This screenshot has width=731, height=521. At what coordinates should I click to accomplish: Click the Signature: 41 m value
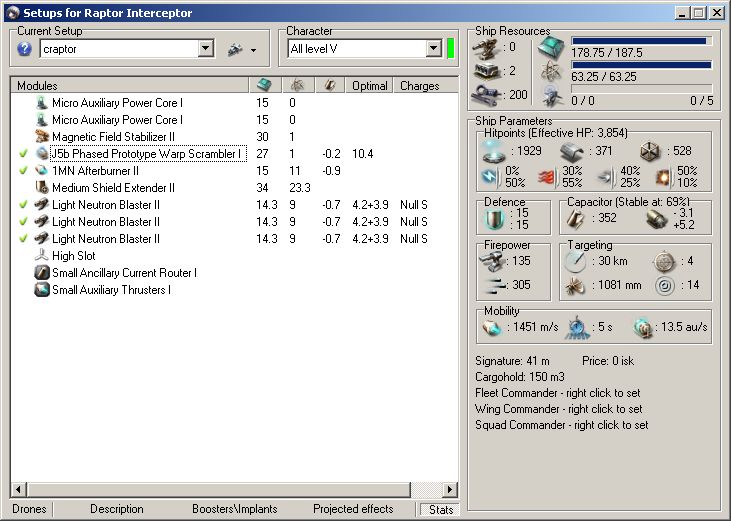[512, 361]
